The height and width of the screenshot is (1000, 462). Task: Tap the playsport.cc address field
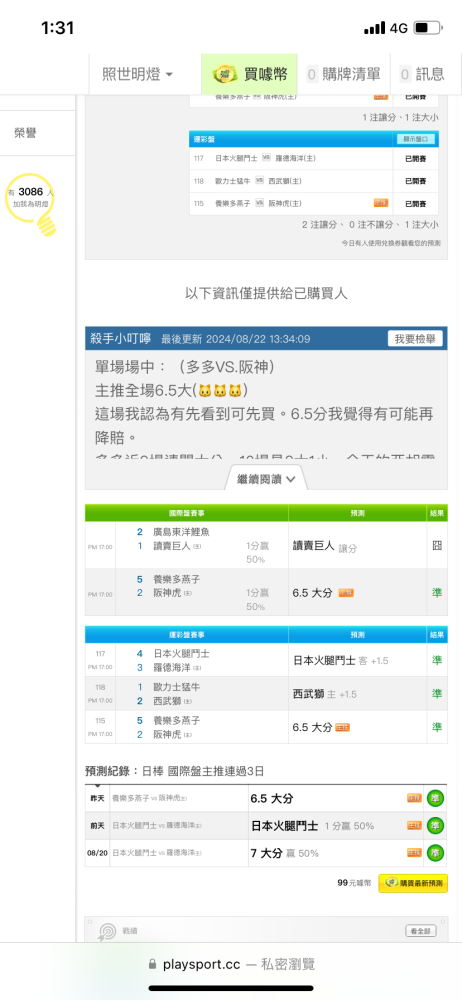pos(231,964)
